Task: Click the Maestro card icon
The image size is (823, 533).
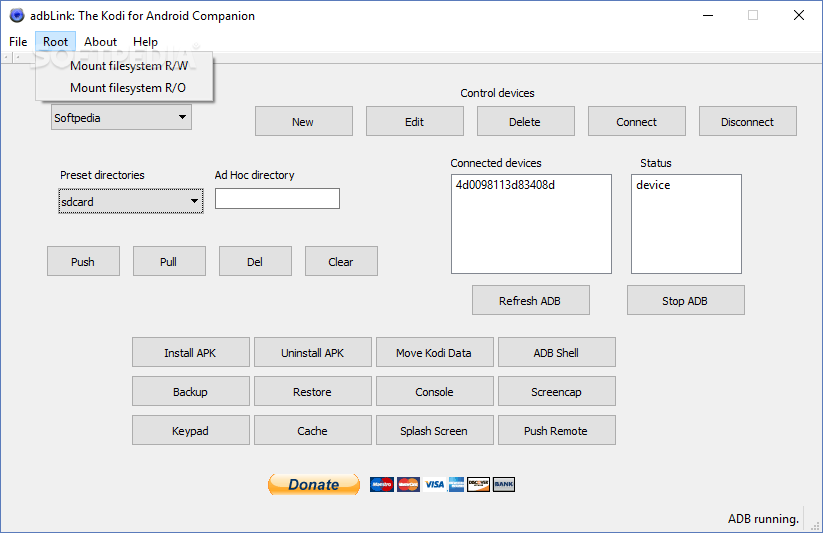Action: pyautogui.click(x=382, y=484)
